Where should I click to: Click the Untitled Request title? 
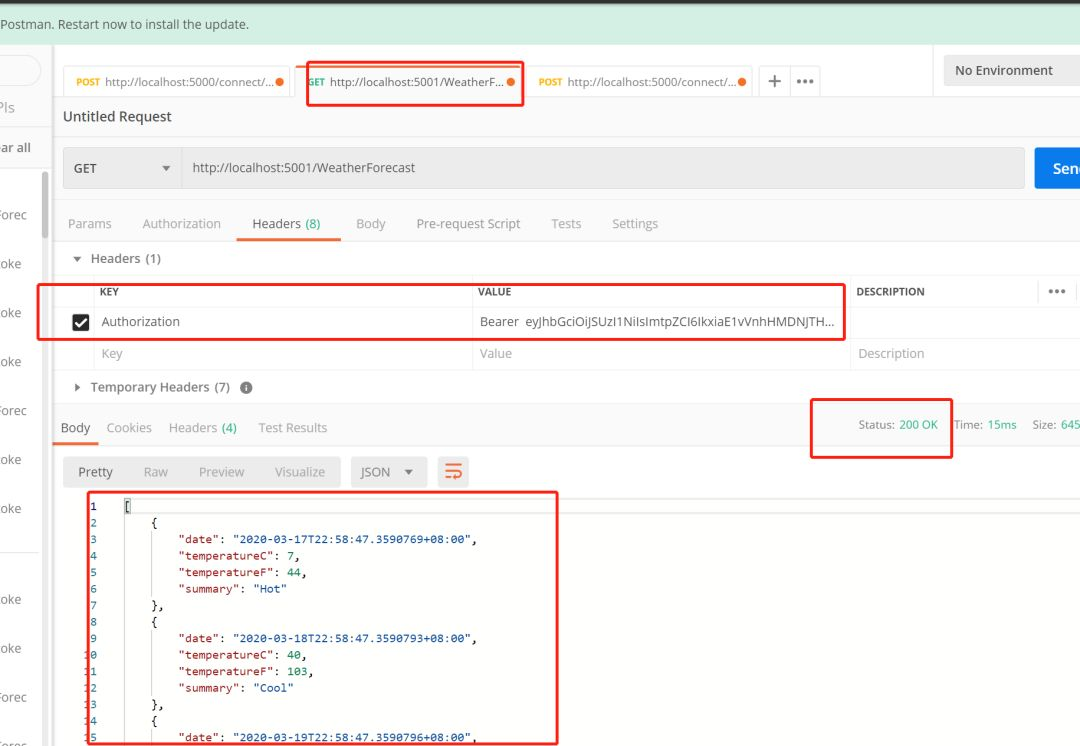coord(117,116)
